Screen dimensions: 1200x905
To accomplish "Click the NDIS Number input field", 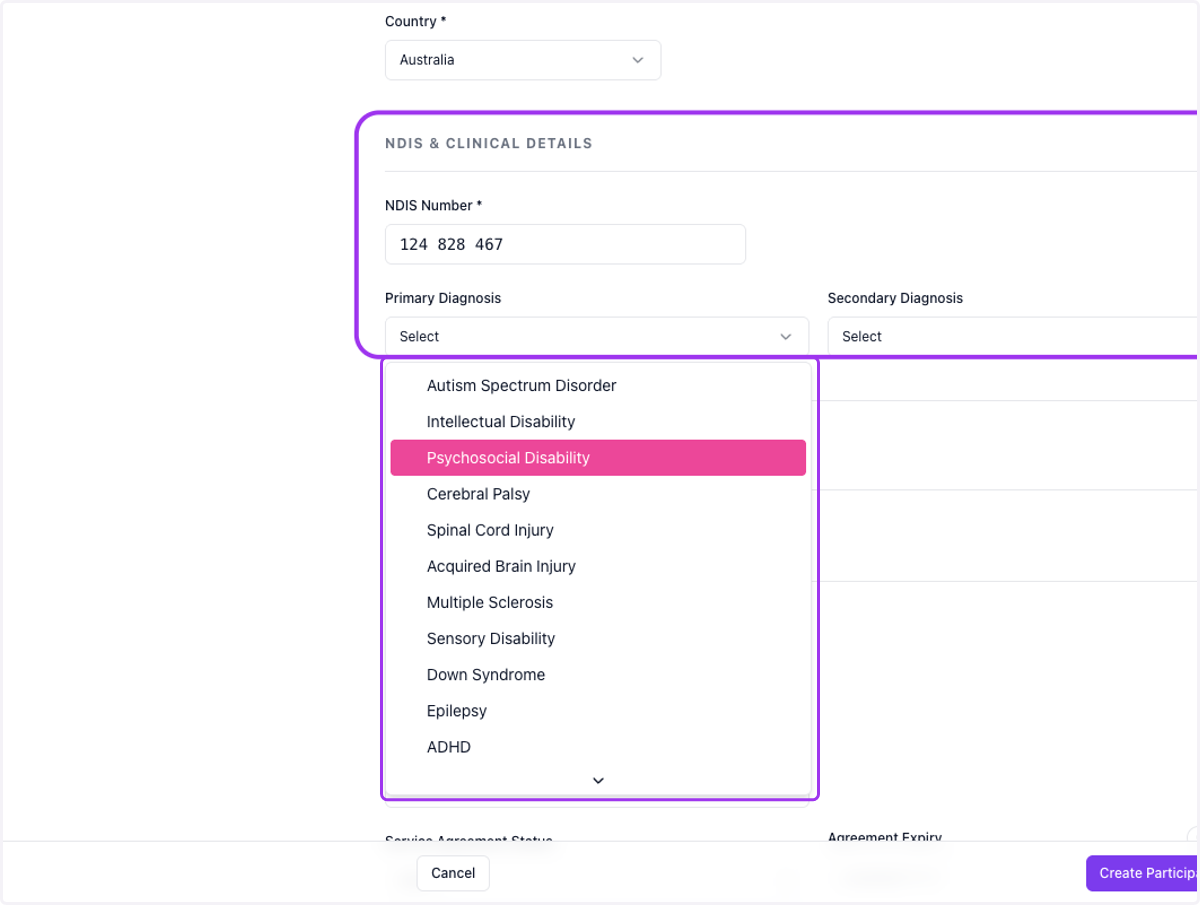I will [565, 244].
